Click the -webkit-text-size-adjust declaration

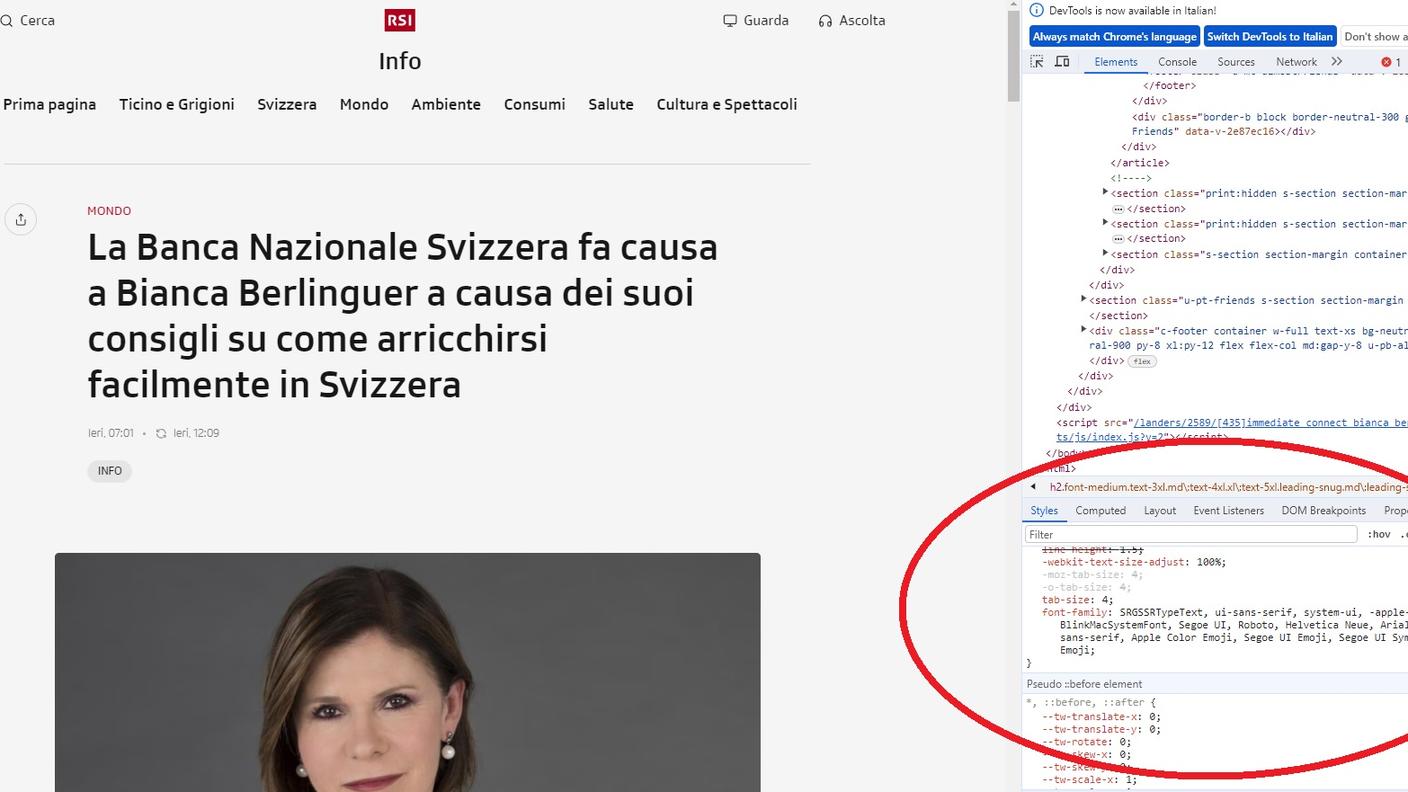point(1134,562)
